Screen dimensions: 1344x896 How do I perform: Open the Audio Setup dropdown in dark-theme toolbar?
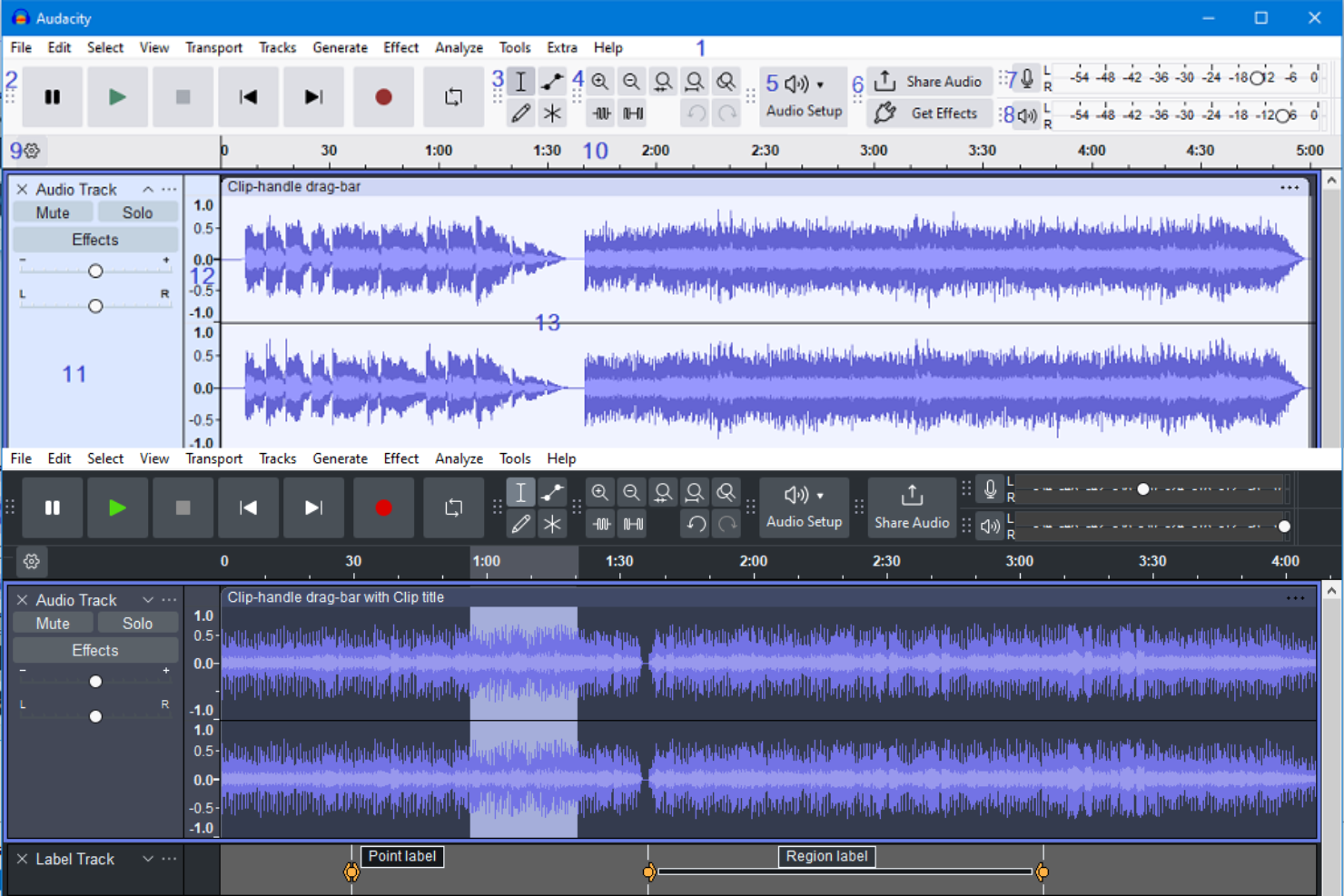coord(804,508)
